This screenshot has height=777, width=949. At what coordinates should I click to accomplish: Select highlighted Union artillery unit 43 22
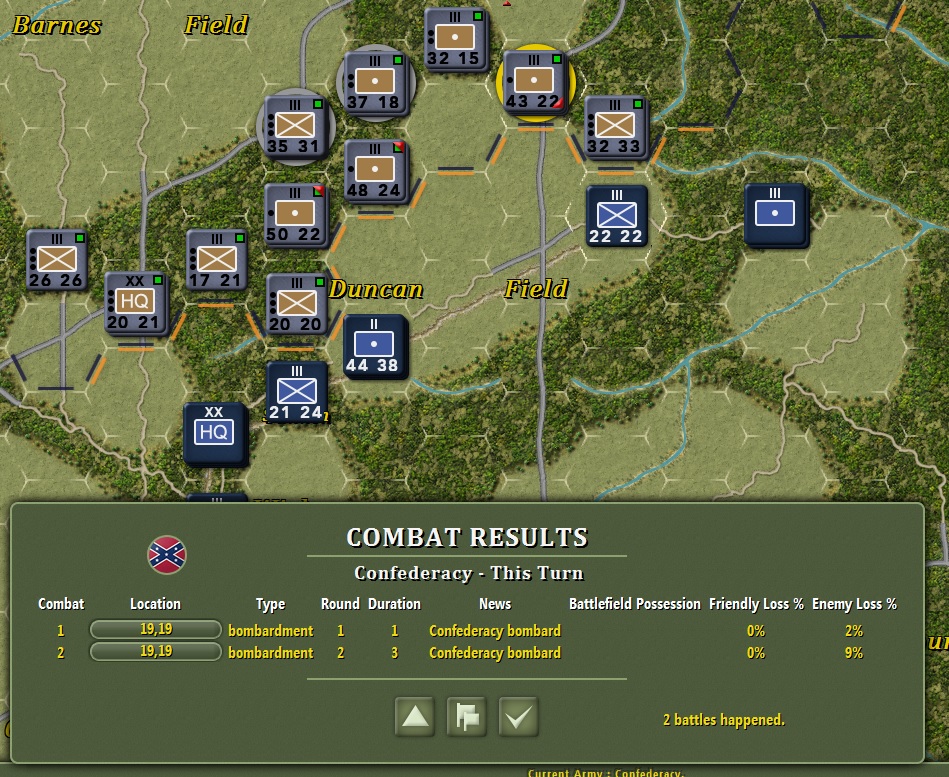click(535, 82)
